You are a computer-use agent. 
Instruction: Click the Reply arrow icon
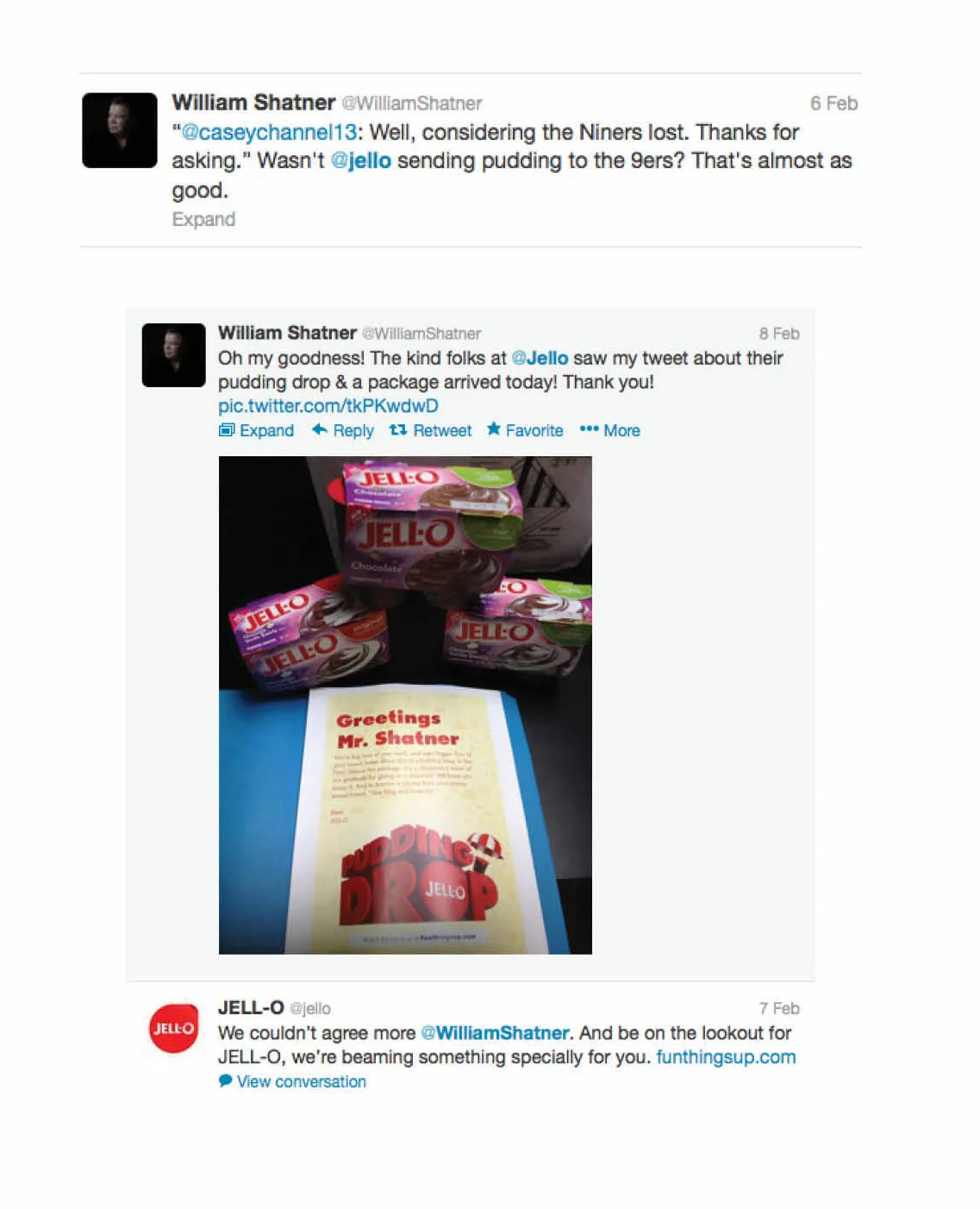tap(319, 429)
